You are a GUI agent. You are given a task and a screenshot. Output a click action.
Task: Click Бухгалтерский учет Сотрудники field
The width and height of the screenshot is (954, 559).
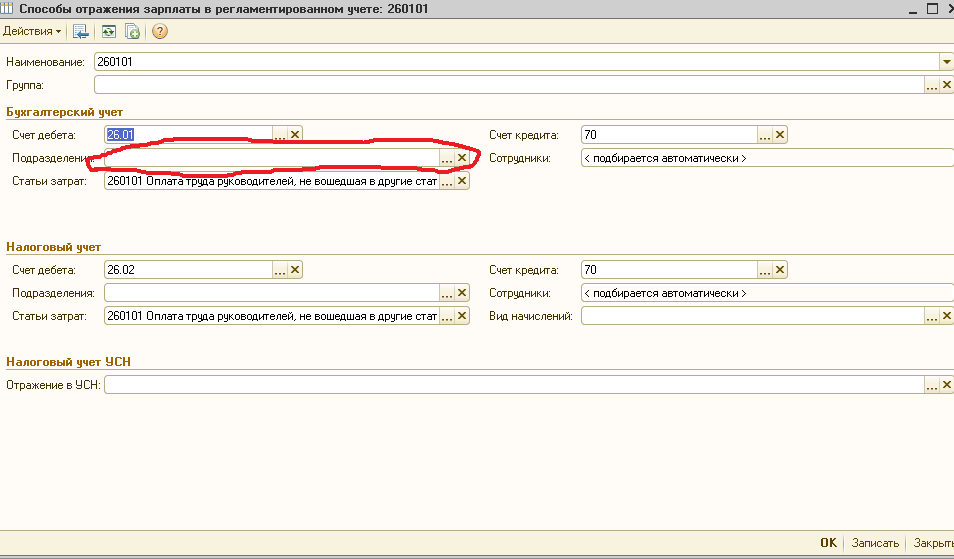tap(767, 158)
